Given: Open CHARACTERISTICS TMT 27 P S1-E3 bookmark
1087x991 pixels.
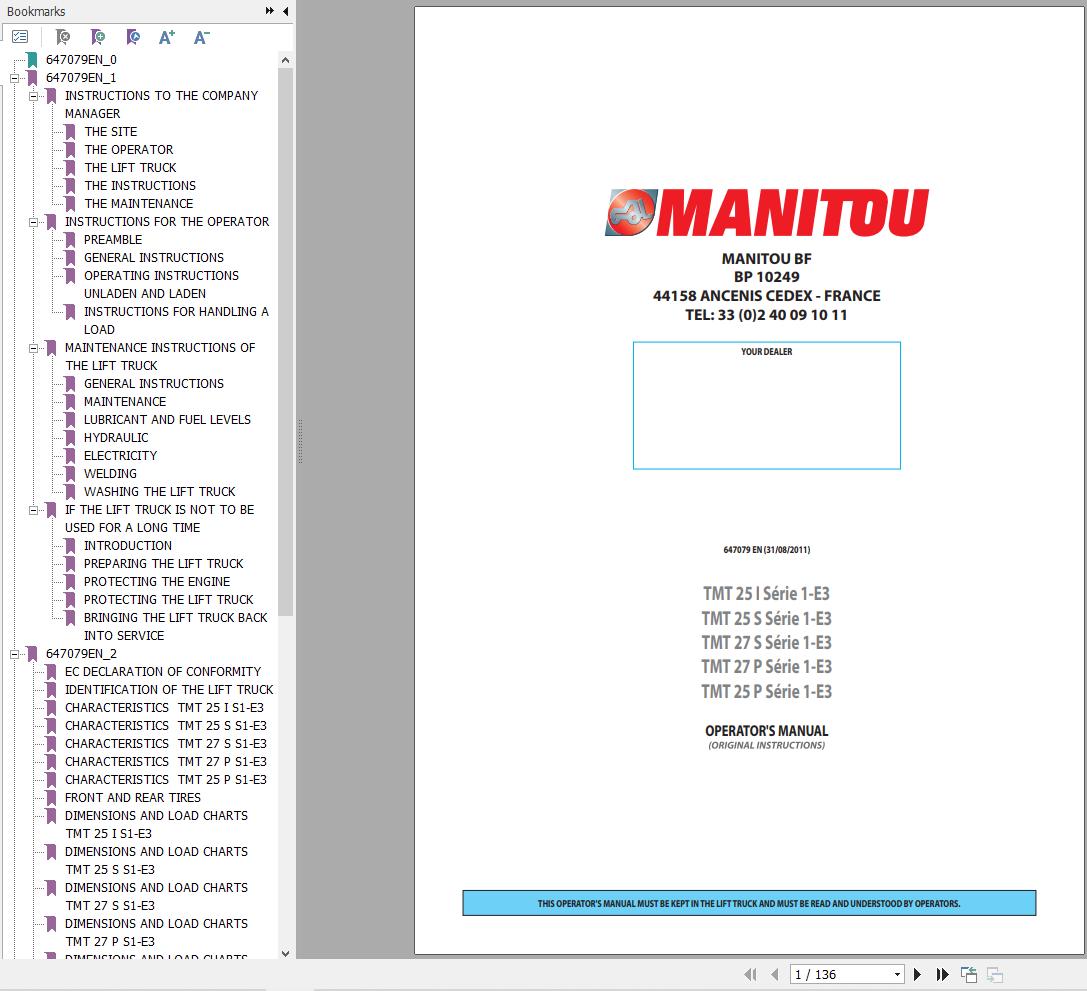Looking at the screenshot, I should tap(166, 762).
